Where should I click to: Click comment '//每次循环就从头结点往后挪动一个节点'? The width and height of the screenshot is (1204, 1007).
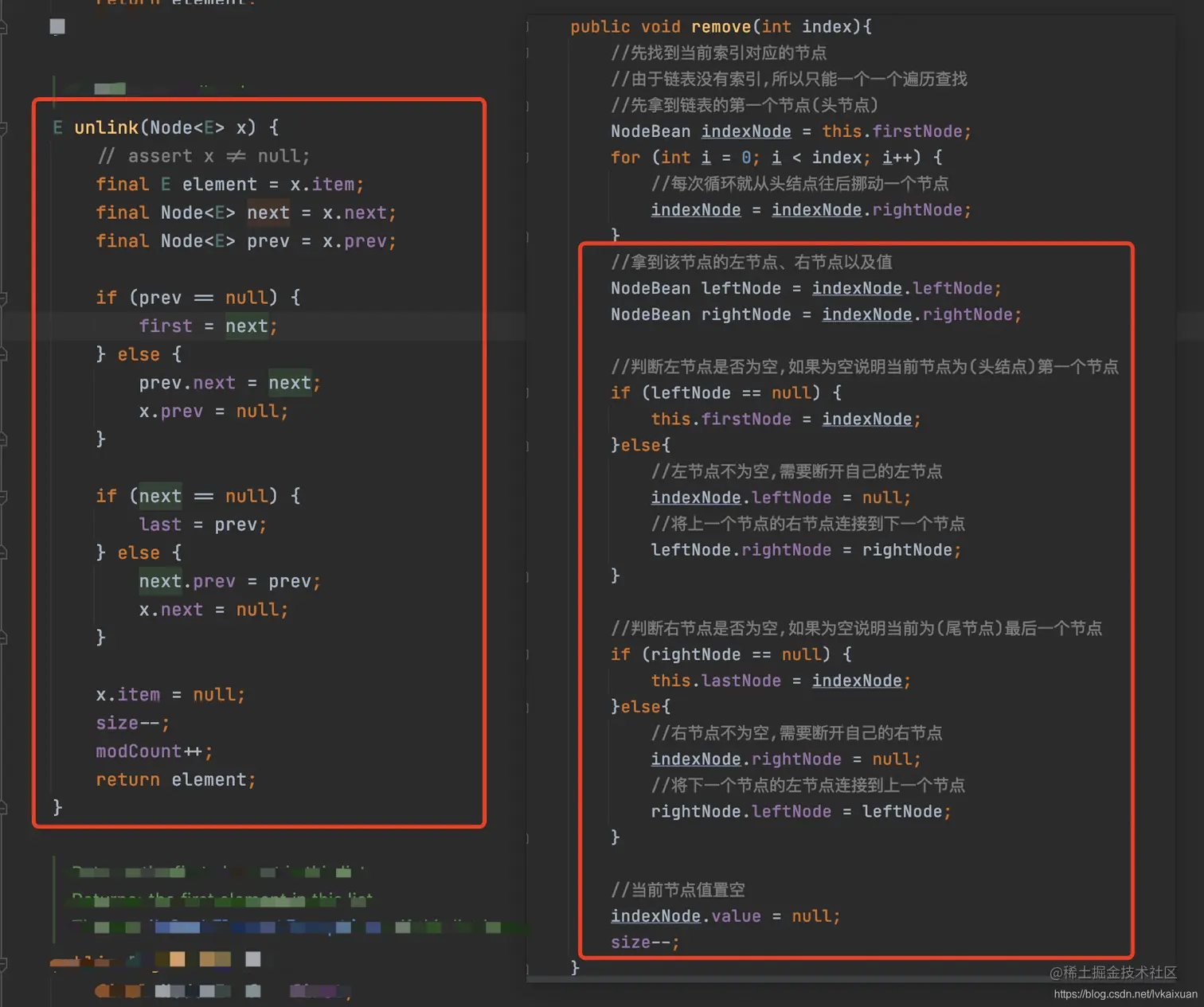click(800, 184)
